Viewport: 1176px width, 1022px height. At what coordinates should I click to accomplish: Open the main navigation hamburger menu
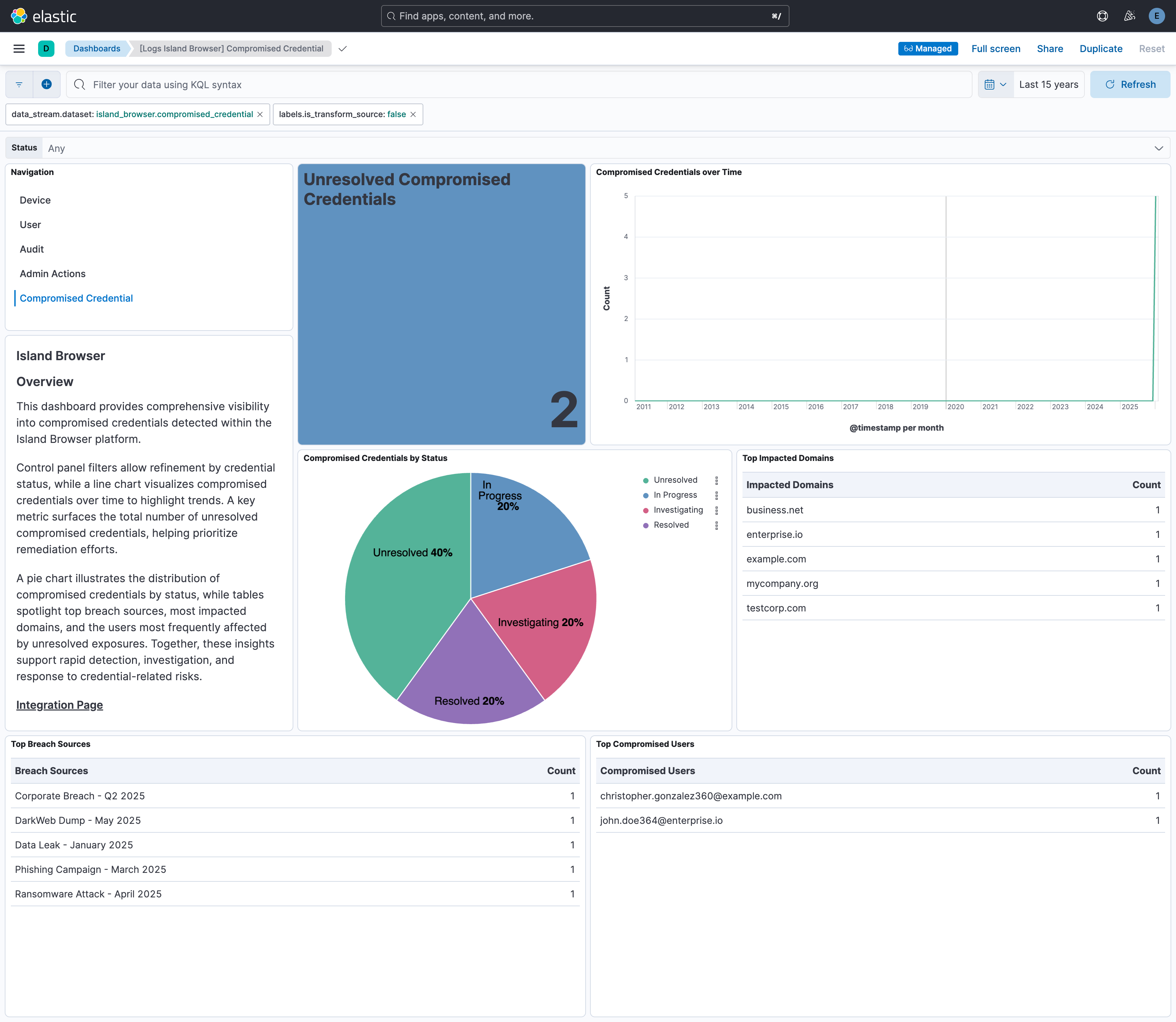coord(19,48)
